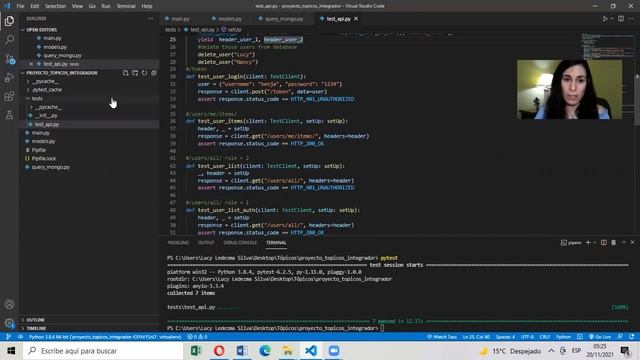The image size is (640, 360).
Task: Click New Folder icon in project header
Action: point(135,73)
